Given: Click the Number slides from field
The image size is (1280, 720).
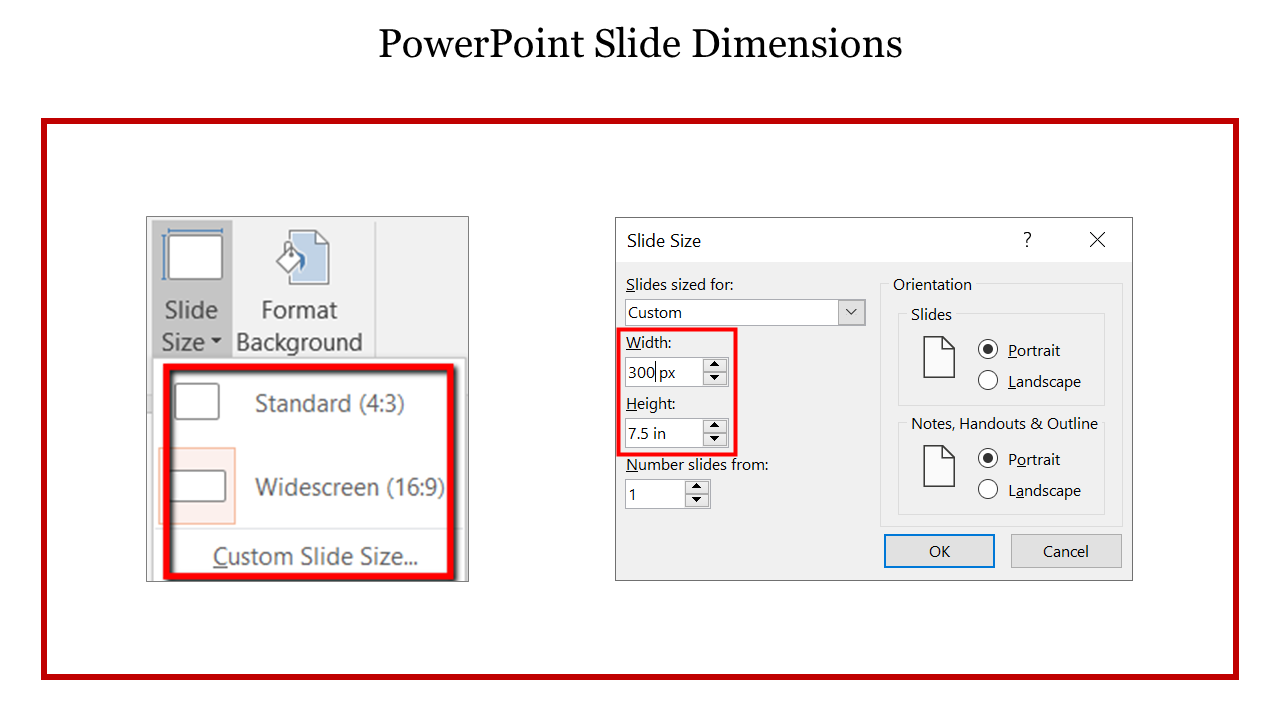Looking at the screenshot, I should pos(655,493).
